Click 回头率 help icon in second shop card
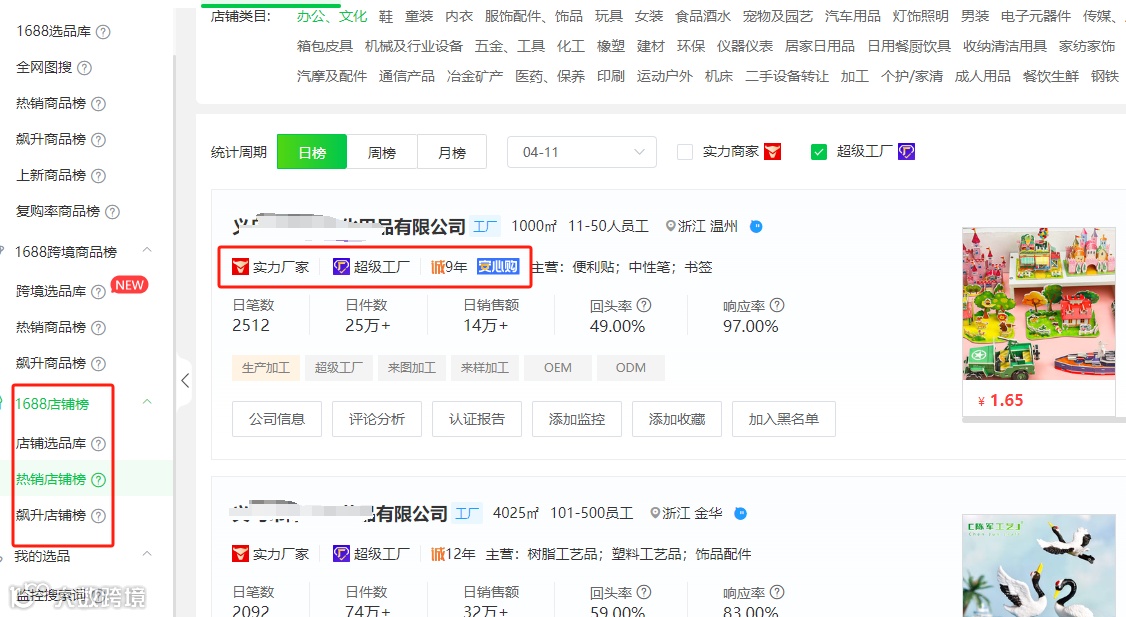Image resolution: width=1126 pixels, height=617 pixels. click(644, 592)
